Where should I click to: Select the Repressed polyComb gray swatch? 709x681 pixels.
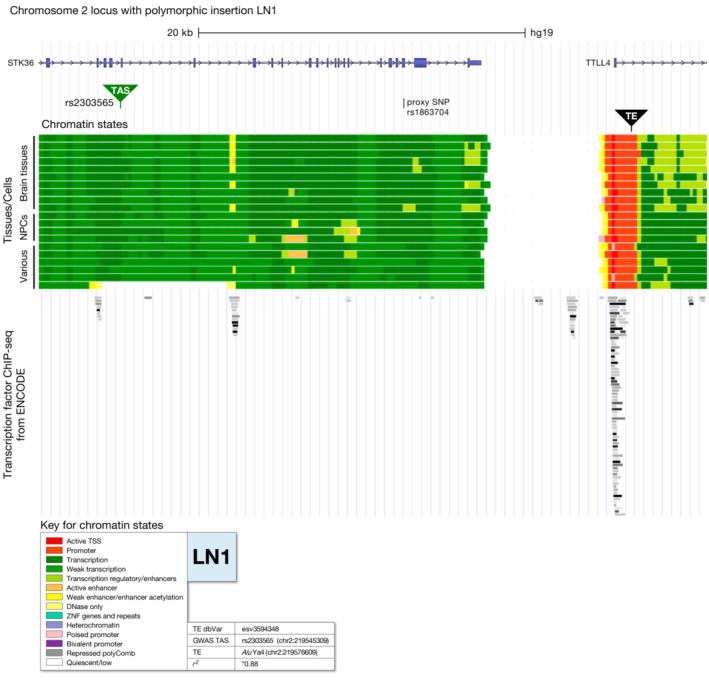(x=54, y=653)
